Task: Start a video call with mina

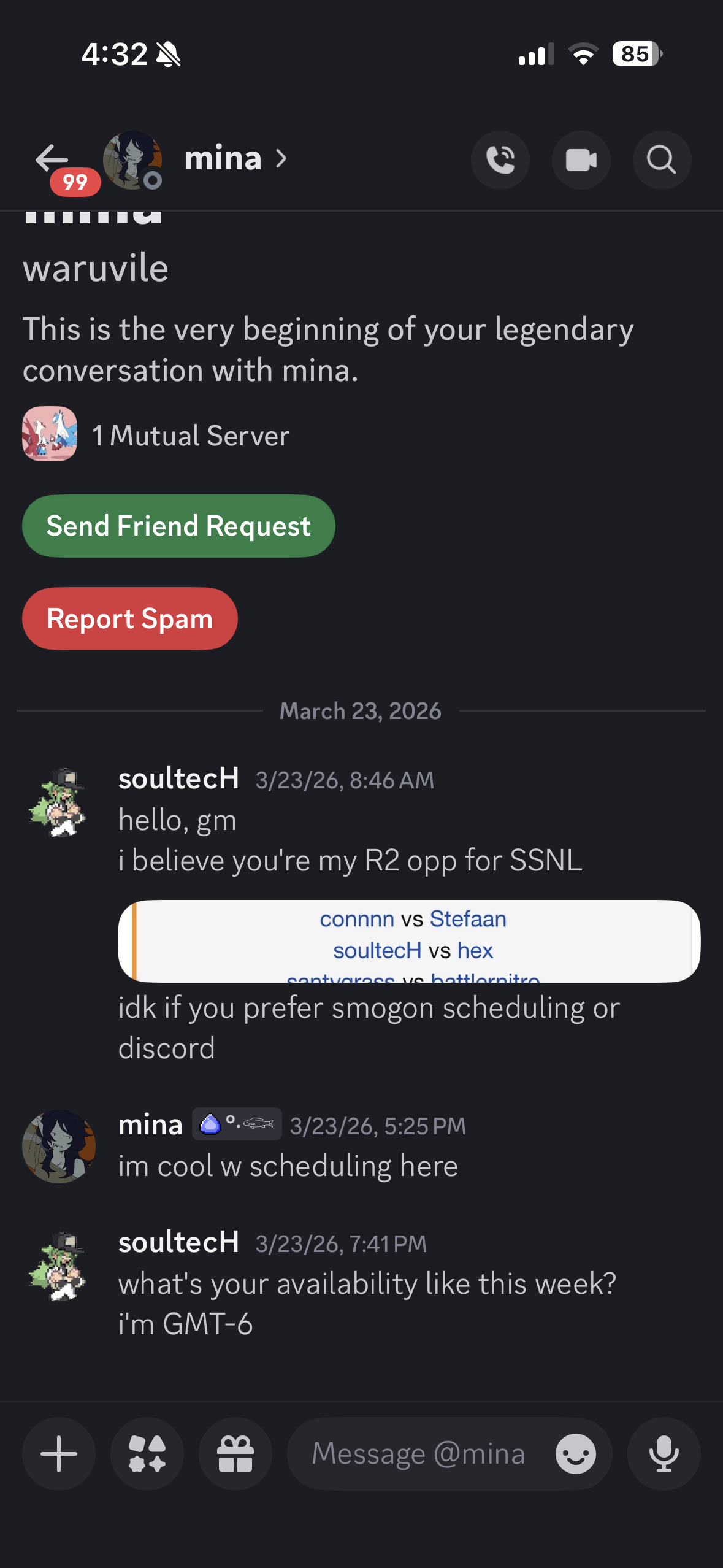Action: click(581, 160)
